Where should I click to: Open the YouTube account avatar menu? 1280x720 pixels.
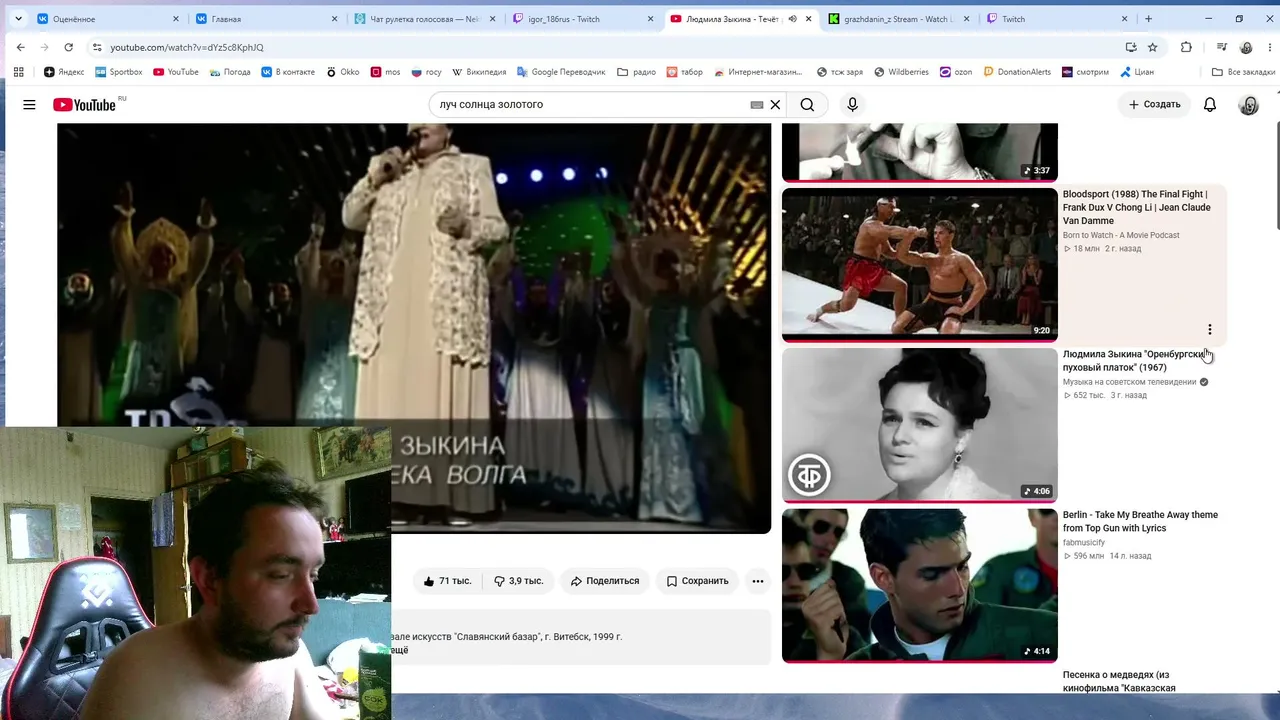(x=1249, y=104)
